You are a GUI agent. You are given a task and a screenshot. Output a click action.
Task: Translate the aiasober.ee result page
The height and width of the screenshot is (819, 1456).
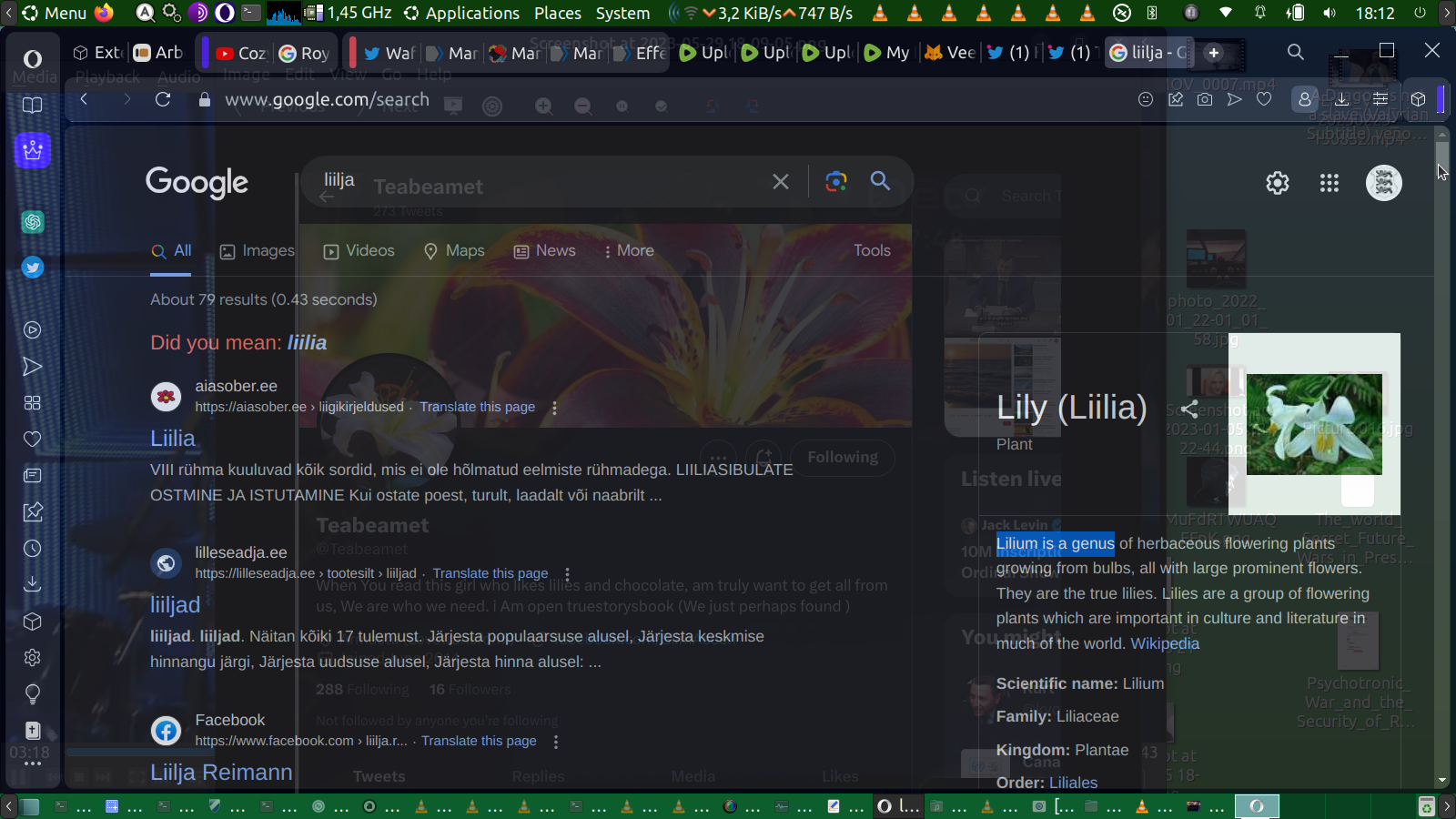(478, 408)
